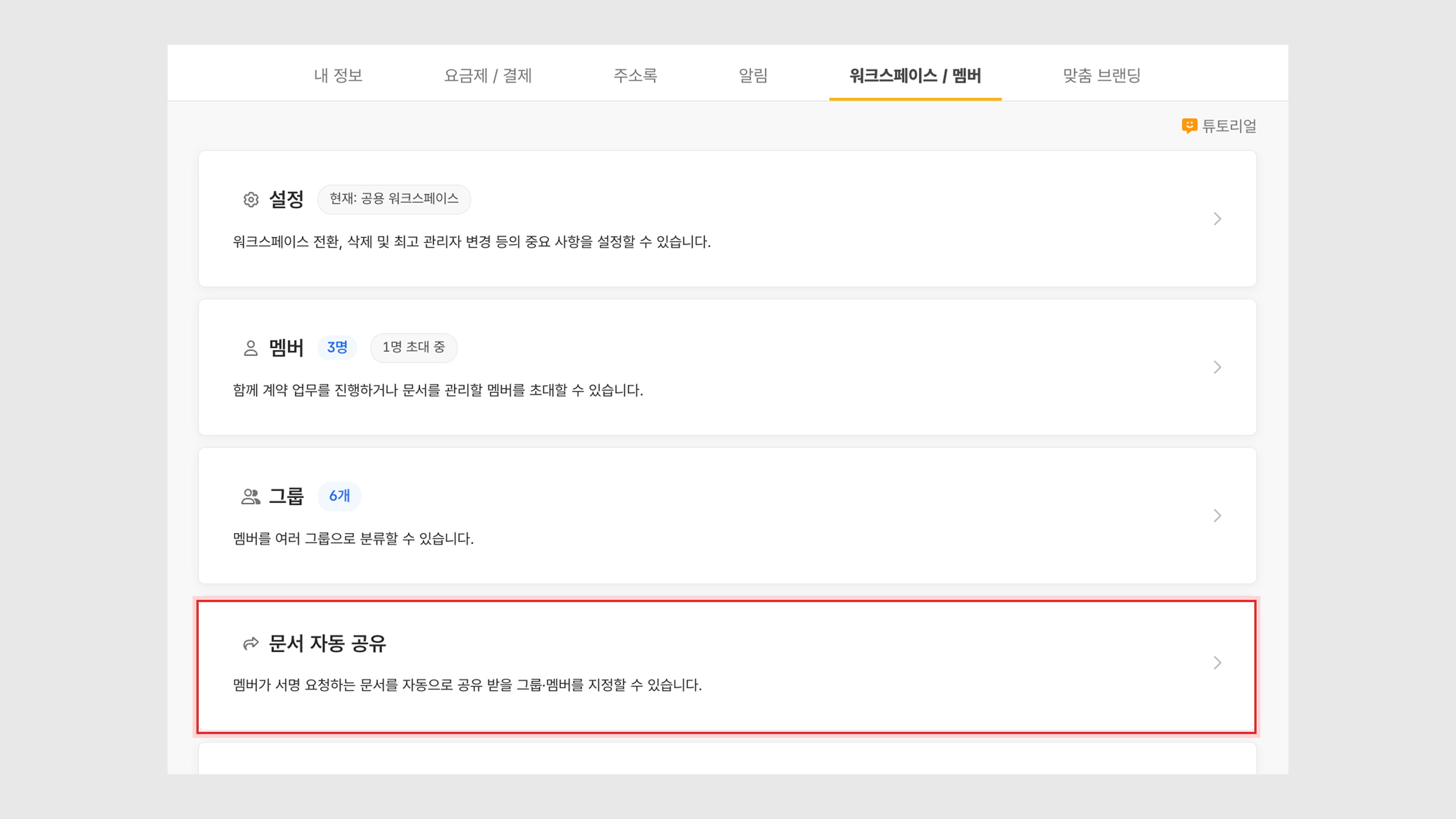
Task: Click the 3명 member count badge
Action: (337, 347)
